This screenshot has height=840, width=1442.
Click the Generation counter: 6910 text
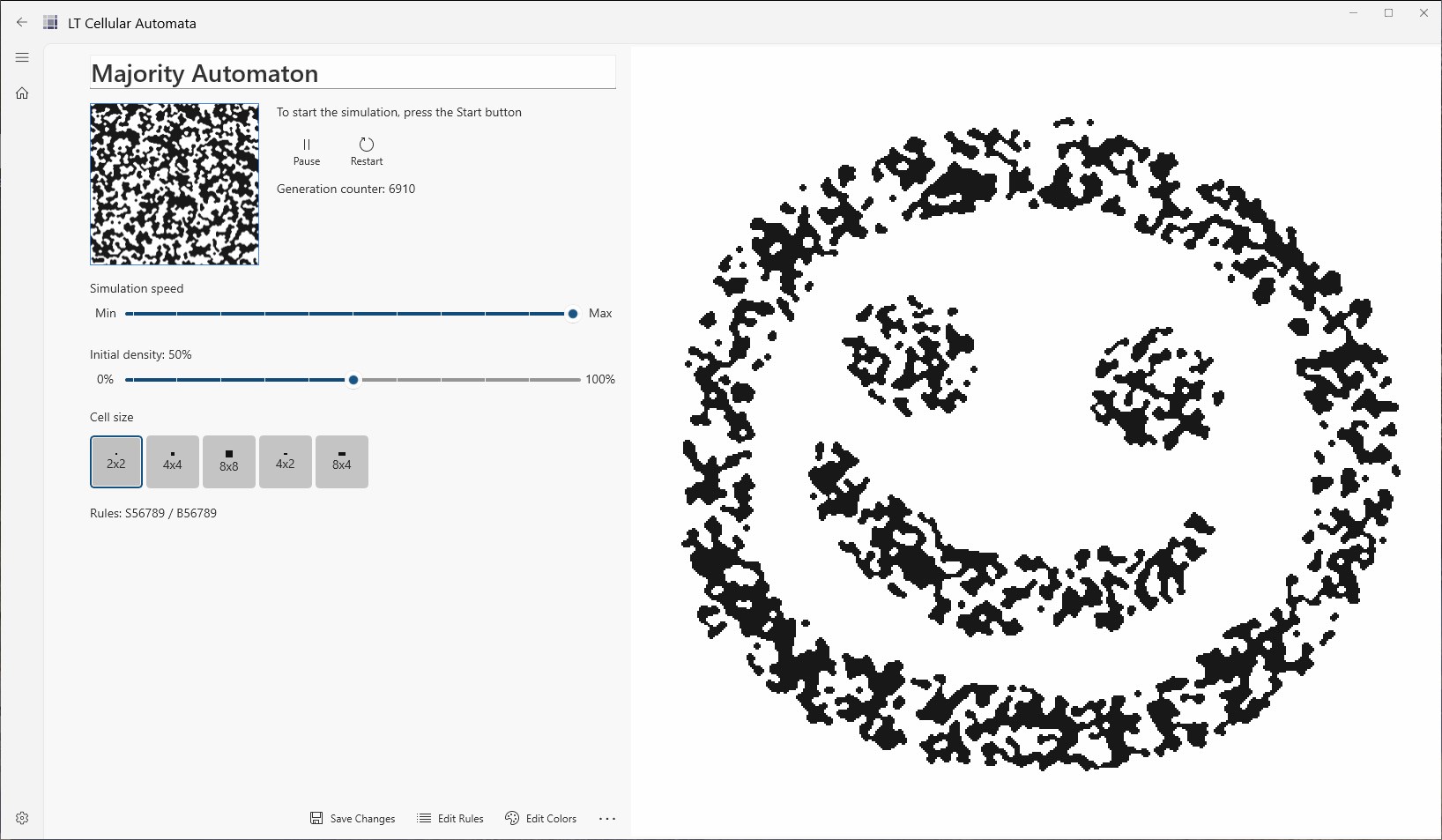click(346, 189)
